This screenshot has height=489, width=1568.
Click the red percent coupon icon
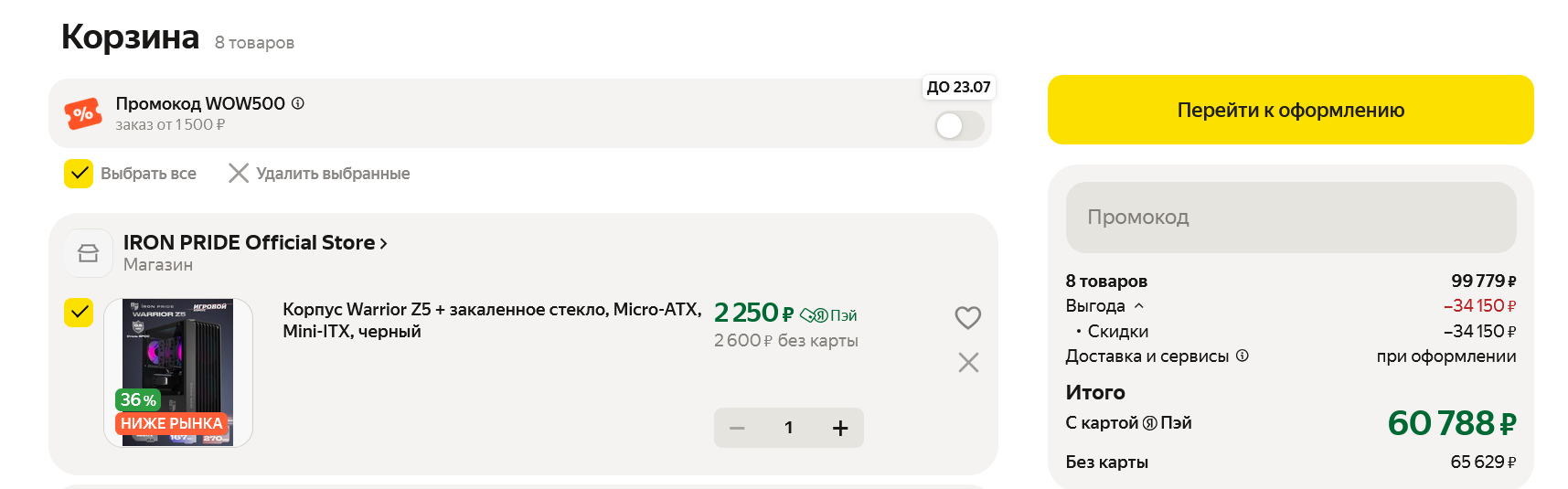pos(83,114)
